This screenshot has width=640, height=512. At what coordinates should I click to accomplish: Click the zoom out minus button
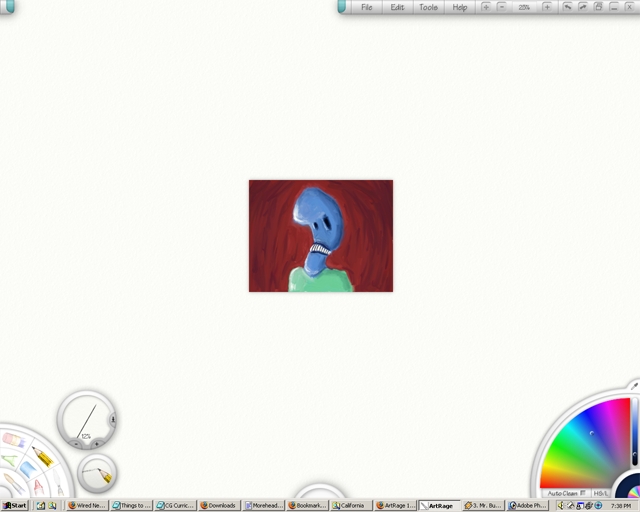[502, 7]
